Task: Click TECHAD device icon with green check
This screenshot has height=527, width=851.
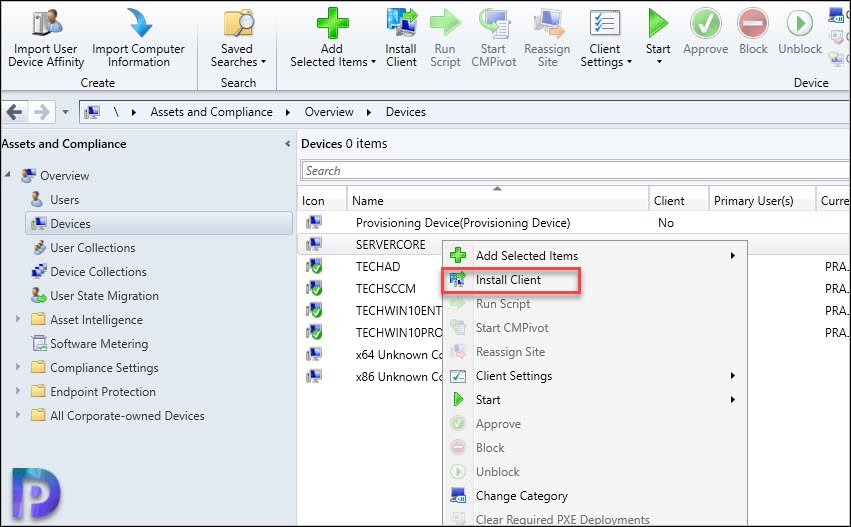Action: point(314,266)
